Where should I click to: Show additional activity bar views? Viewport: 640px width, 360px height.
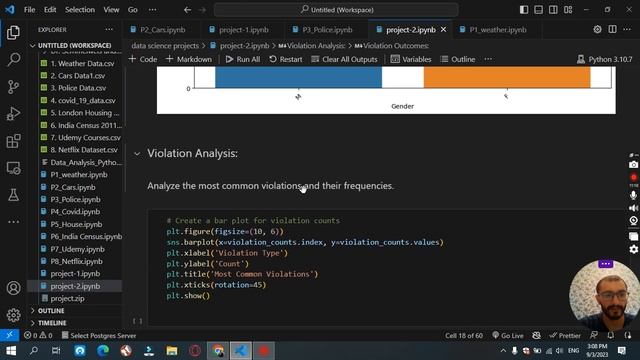(13, 222)
